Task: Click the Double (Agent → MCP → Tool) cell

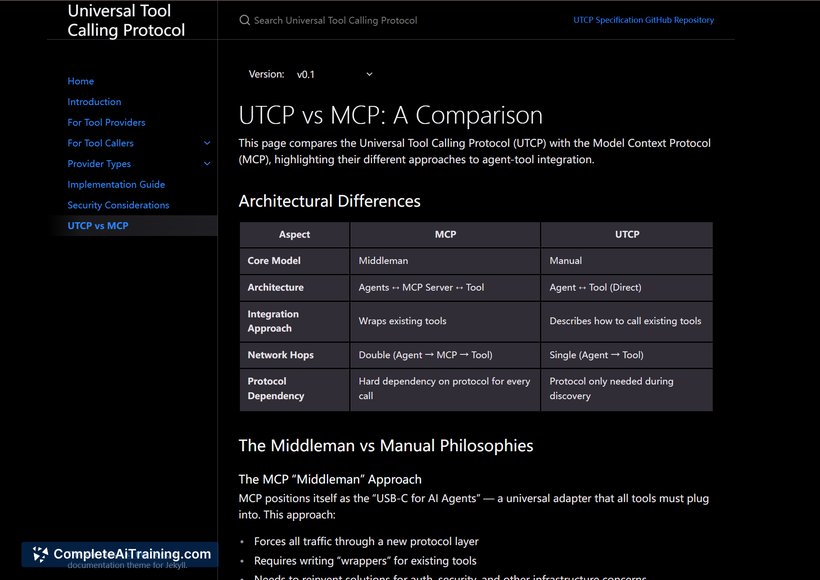Action: tap(445, 355)
